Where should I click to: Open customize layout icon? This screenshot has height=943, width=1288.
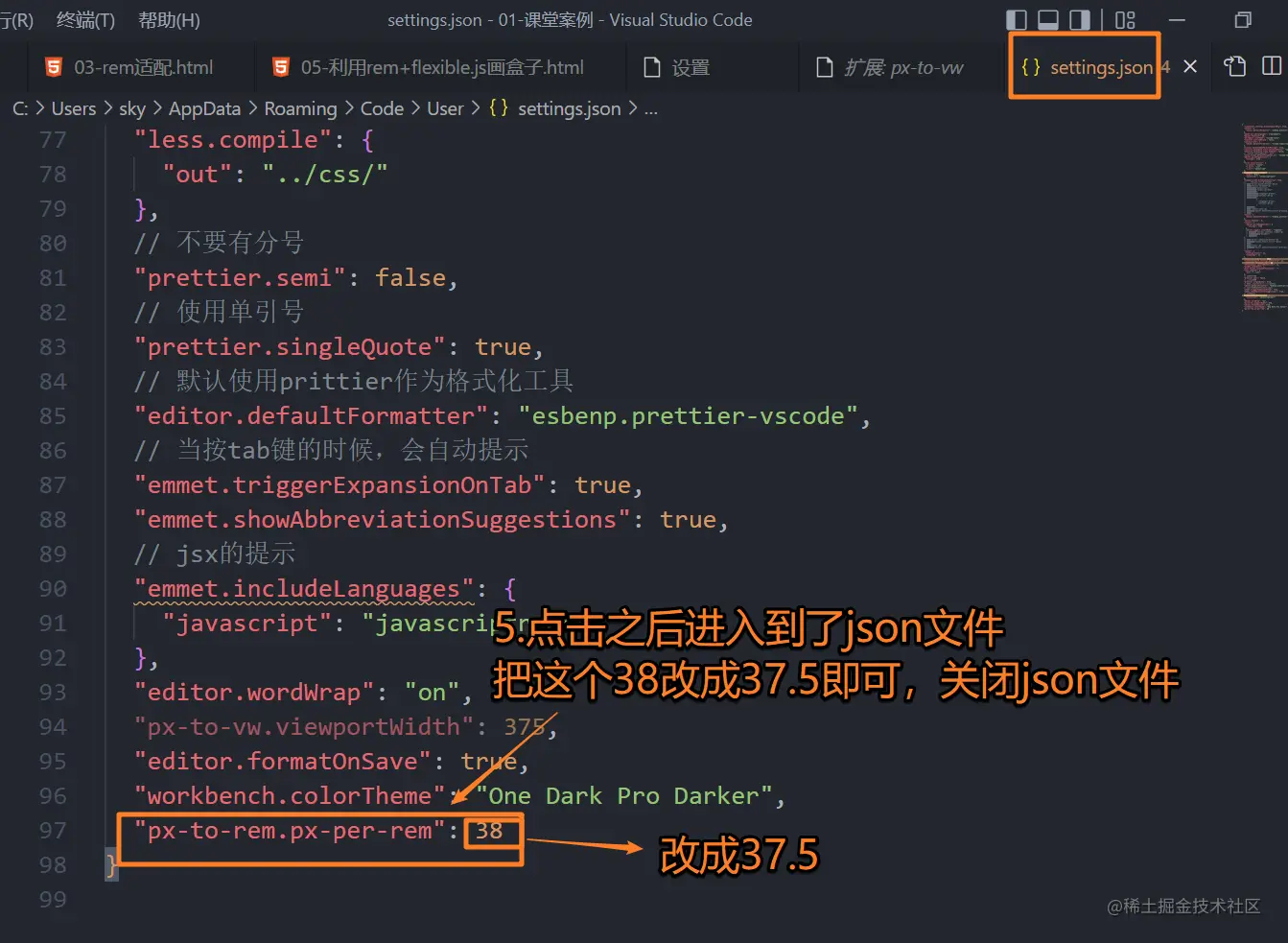pos(1125,20)
